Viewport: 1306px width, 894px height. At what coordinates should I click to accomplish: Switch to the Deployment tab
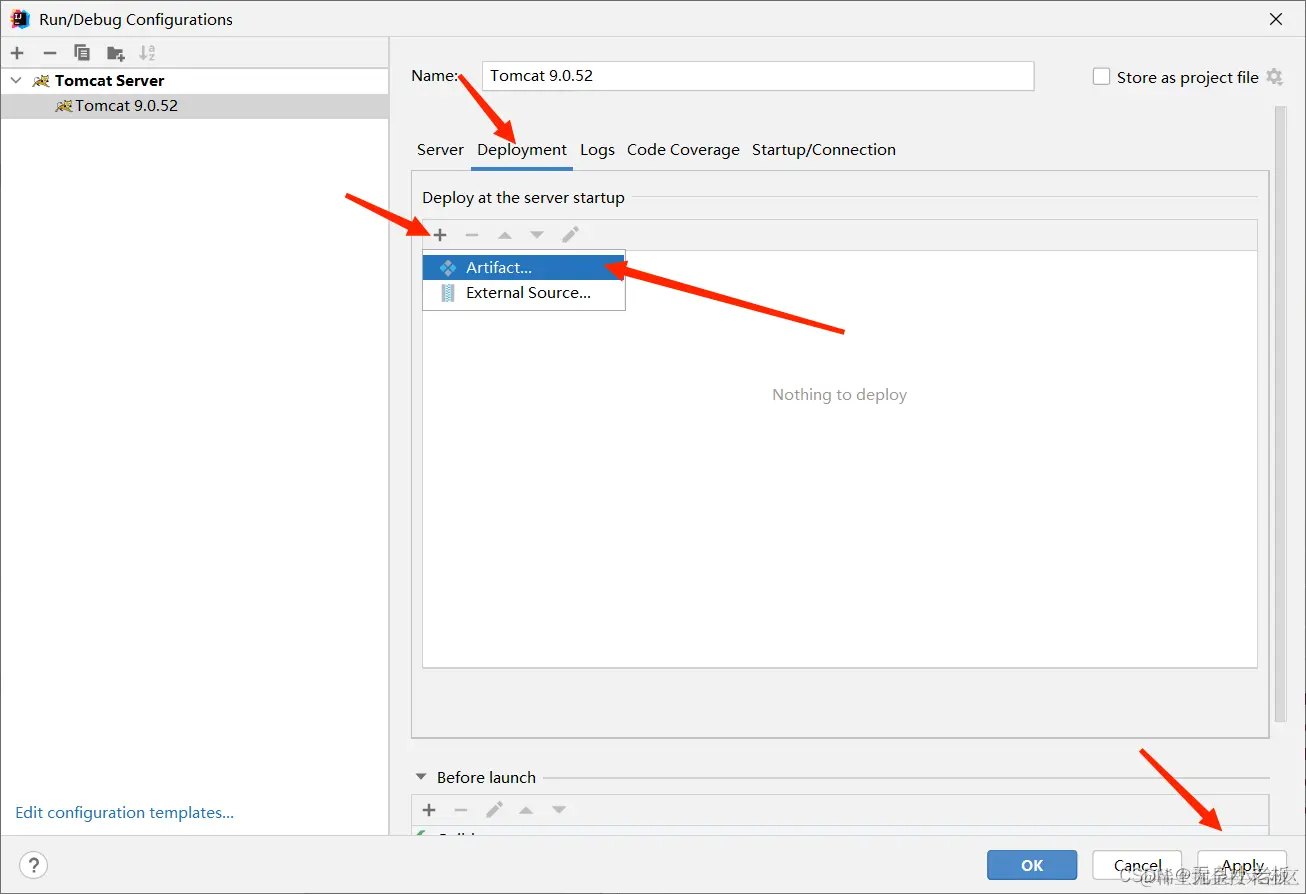point(522,150)
